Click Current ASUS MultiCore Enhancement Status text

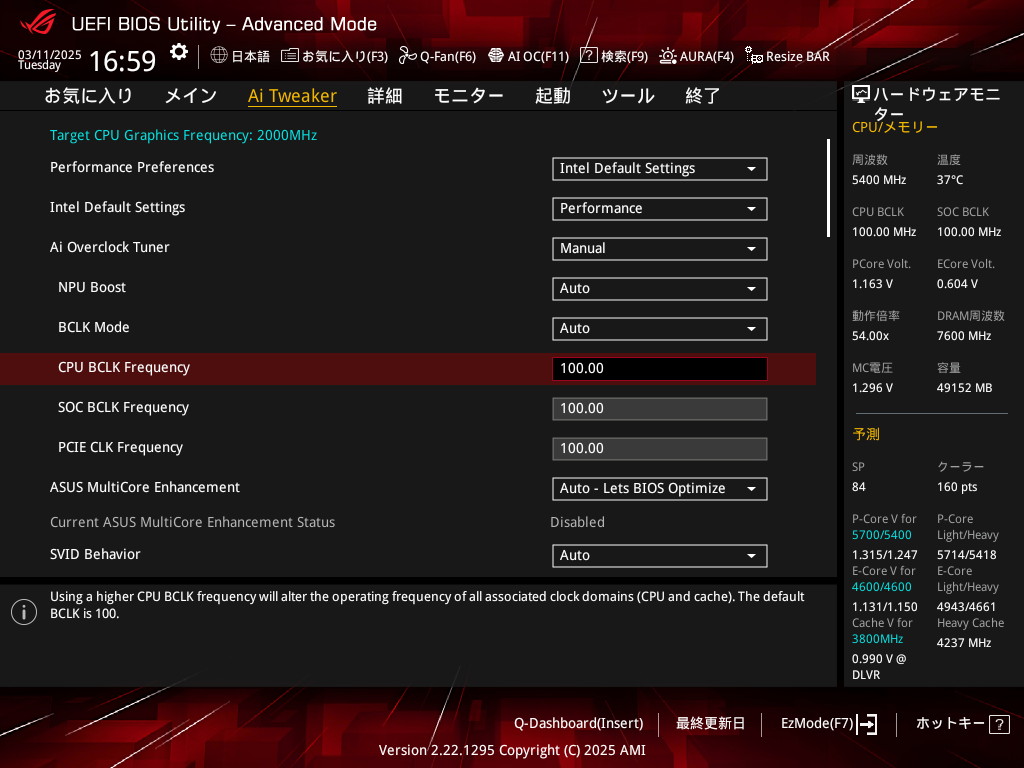click(193, 522)
